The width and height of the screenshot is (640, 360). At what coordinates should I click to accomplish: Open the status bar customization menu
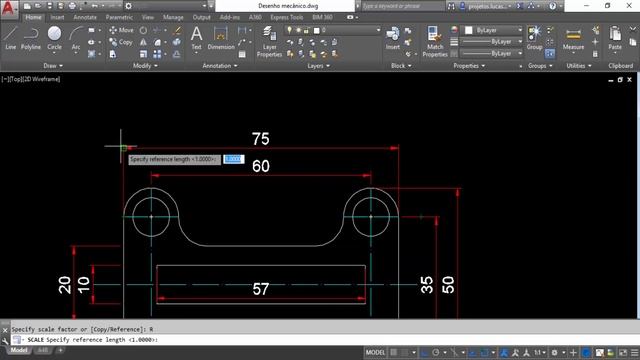pyautogui.click(x=635, y=352)
